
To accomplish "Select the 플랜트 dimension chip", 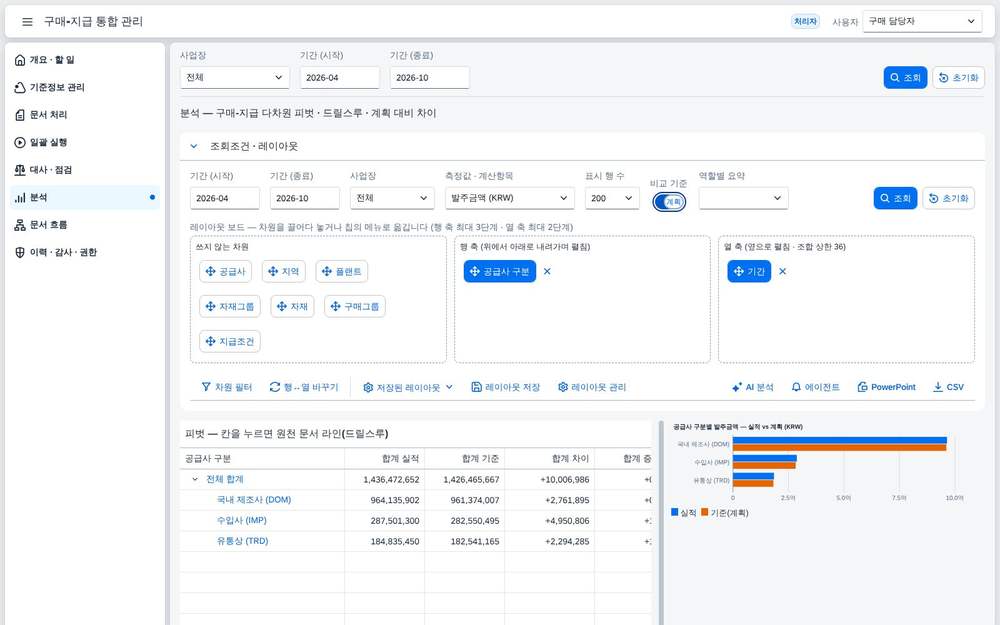I will [342, 272].
